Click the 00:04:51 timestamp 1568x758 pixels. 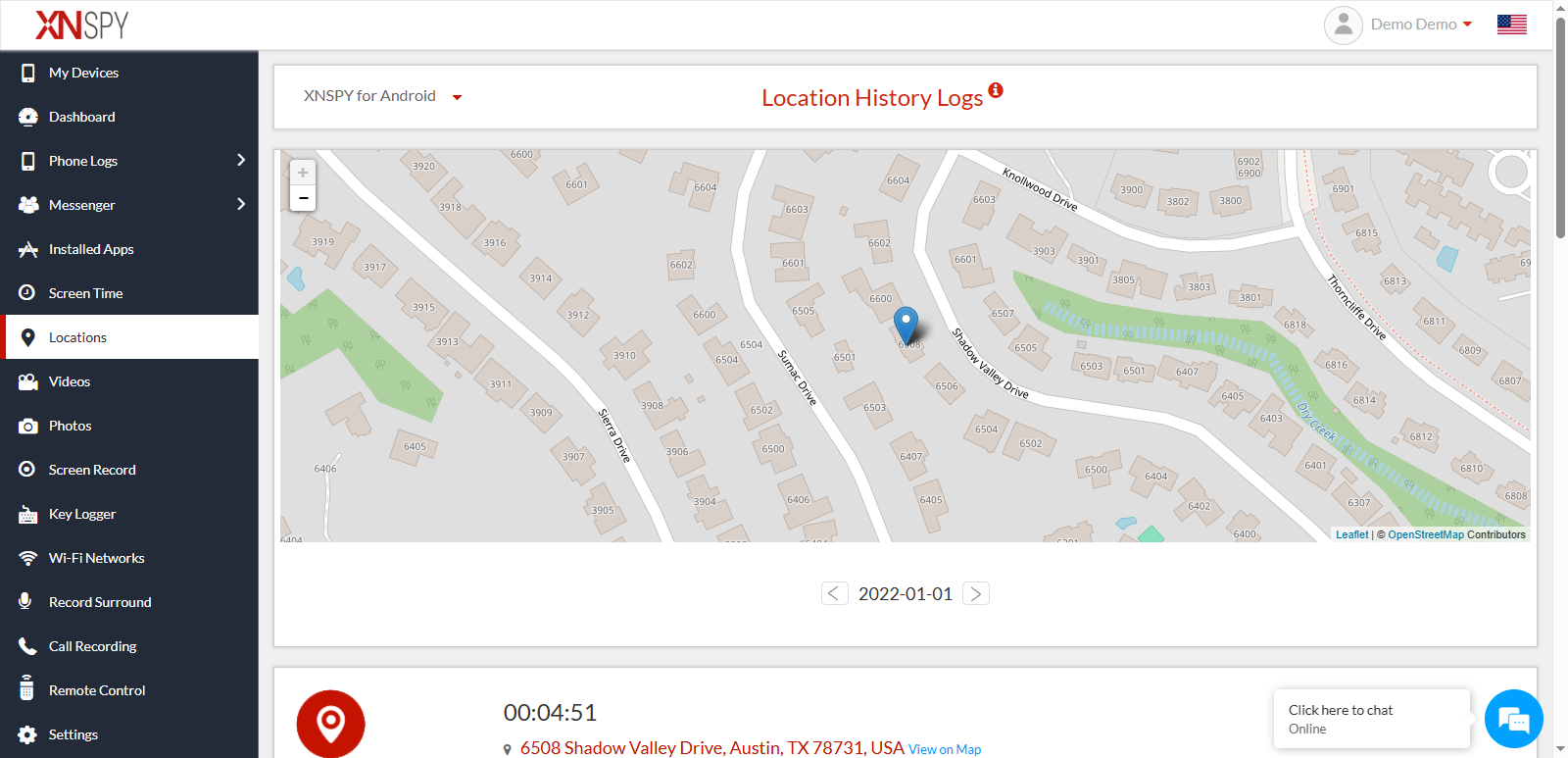point(550,713)
